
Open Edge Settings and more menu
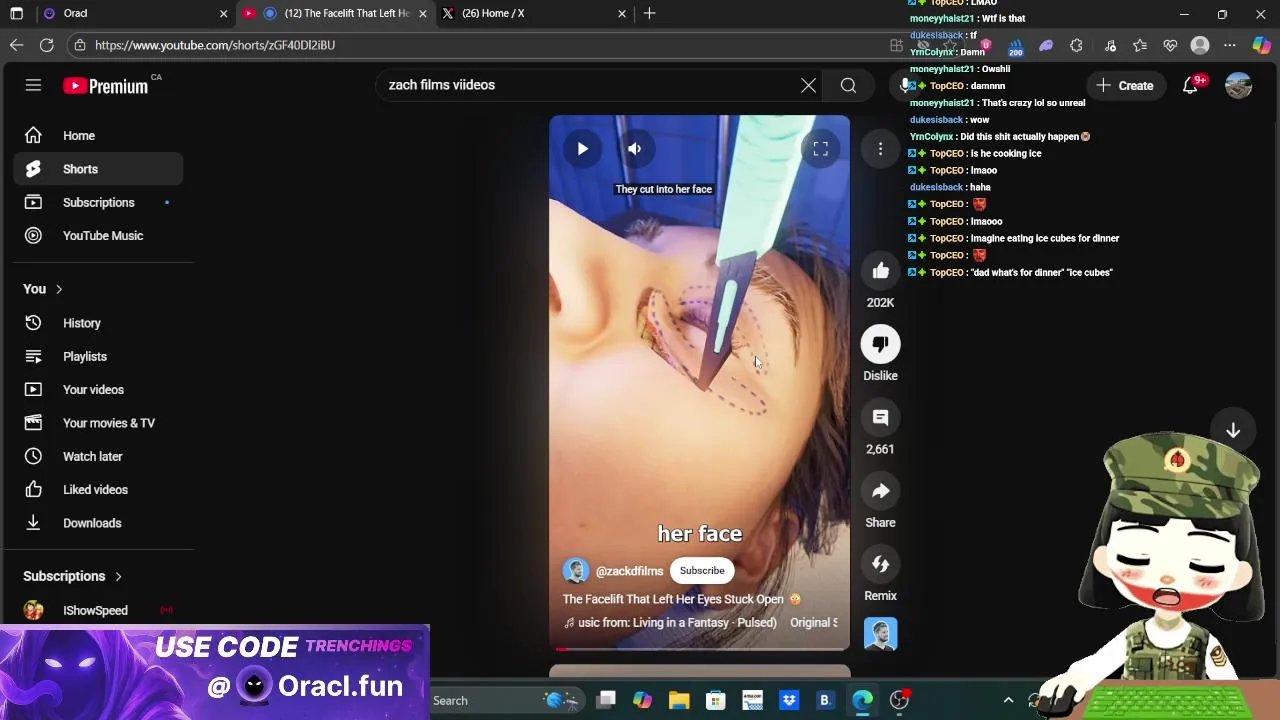click(1230, 45)
